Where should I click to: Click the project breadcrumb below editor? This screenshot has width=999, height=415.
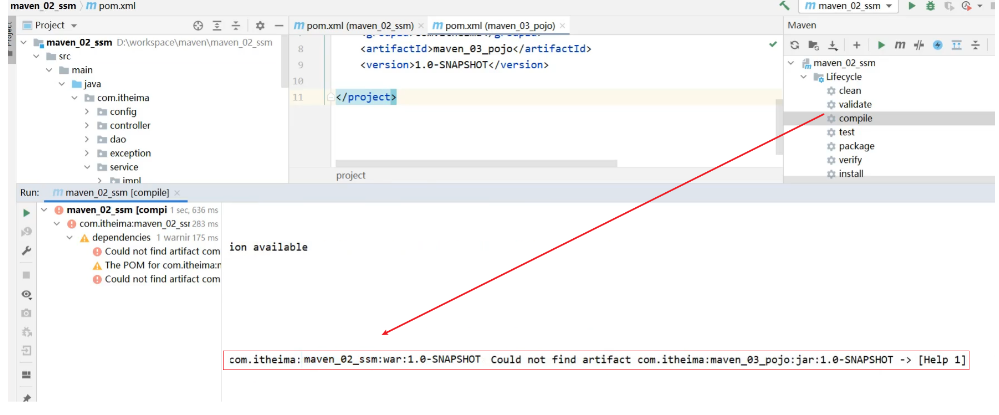pyautogui.click(x=350, y=176)
